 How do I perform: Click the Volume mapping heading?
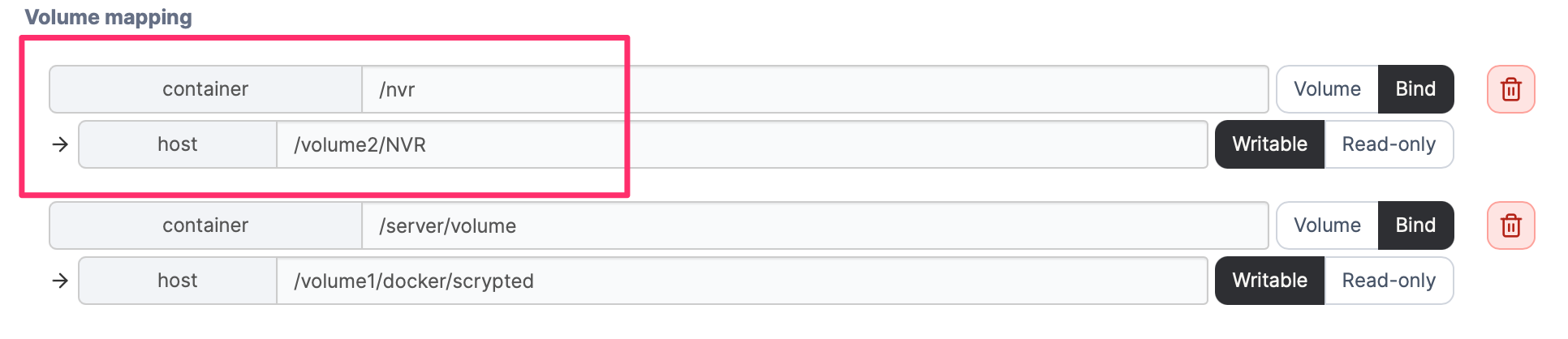point(108,17)
